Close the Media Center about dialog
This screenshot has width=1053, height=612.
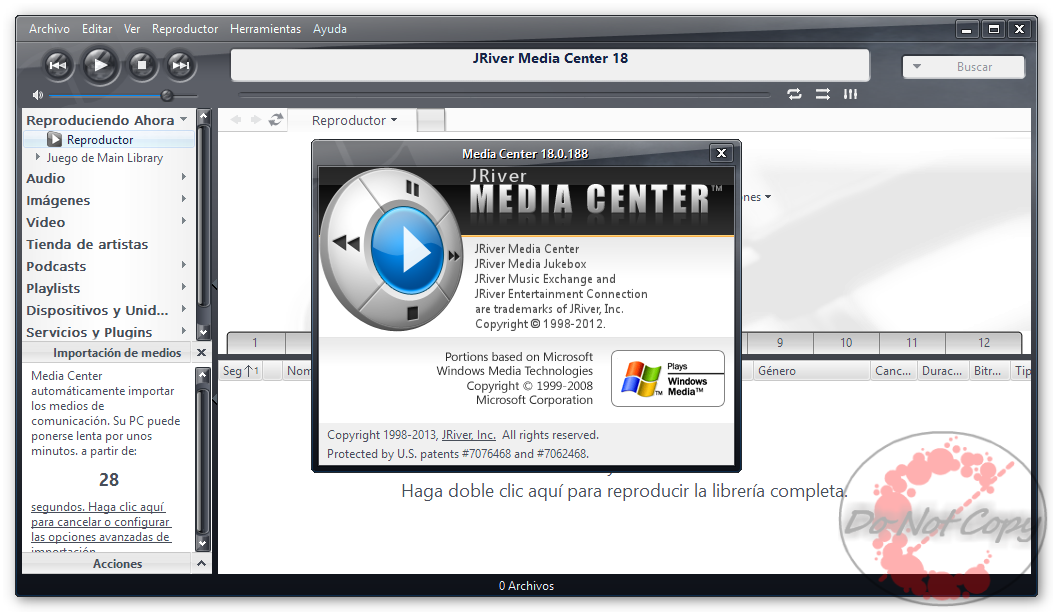coord(721,153)
